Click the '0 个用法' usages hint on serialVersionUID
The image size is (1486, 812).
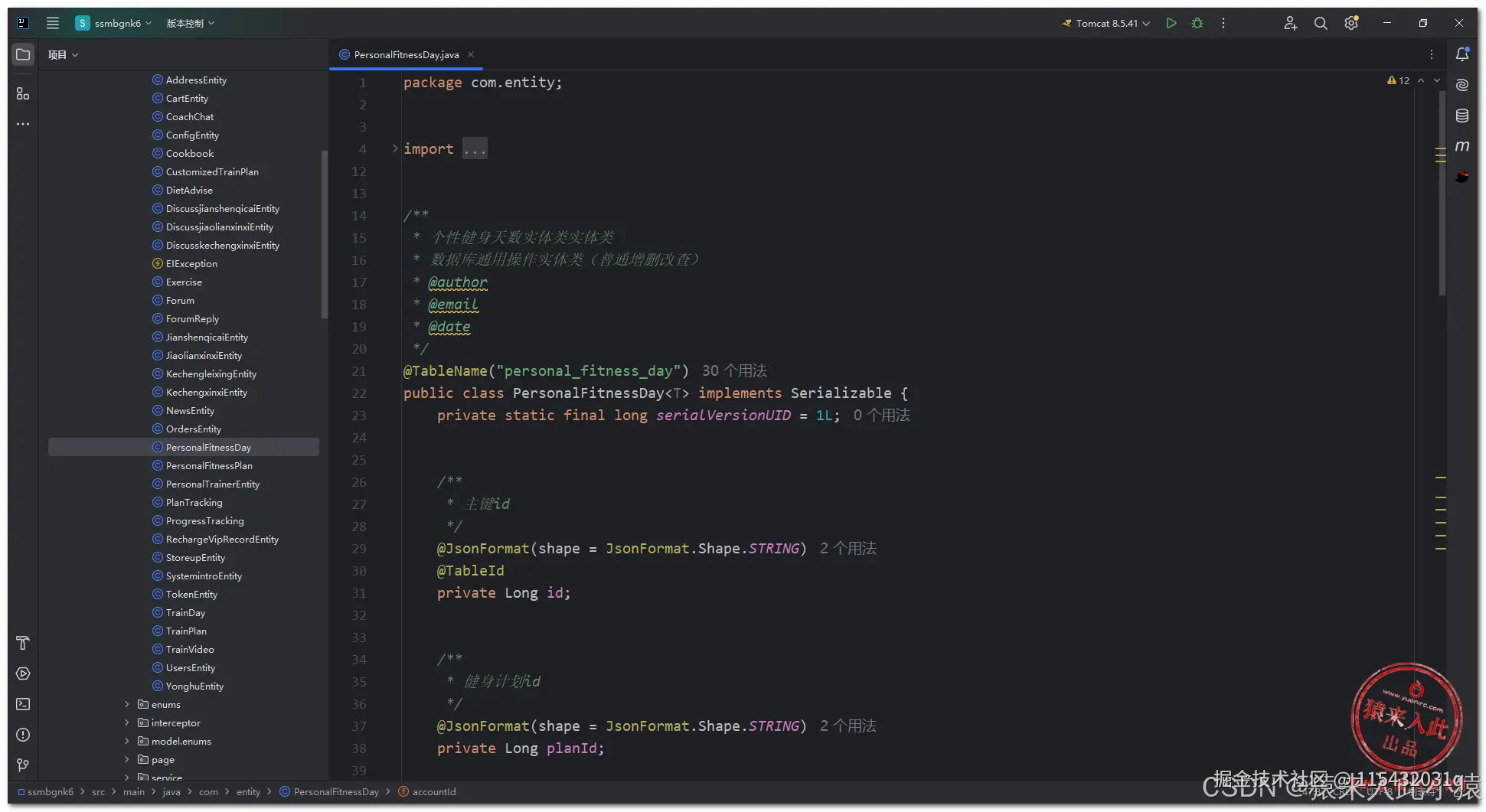tap(881, 415)
